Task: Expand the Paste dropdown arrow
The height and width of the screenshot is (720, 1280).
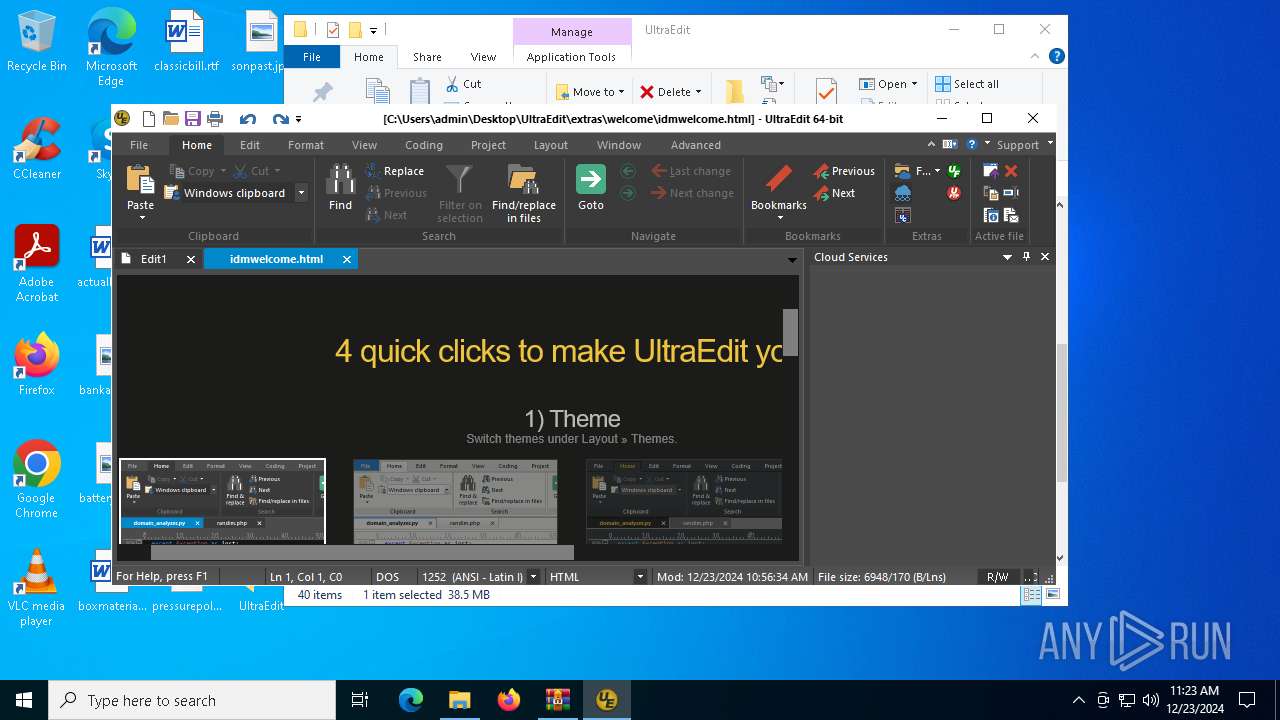Action: (141, 218)
